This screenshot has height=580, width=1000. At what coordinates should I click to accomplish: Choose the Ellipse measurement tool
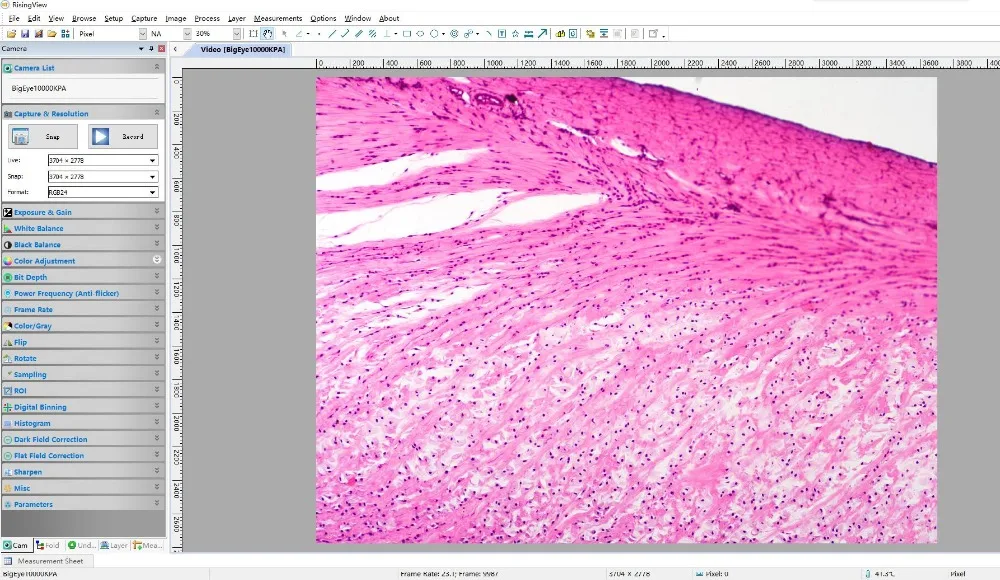click(x=420, y=34)
